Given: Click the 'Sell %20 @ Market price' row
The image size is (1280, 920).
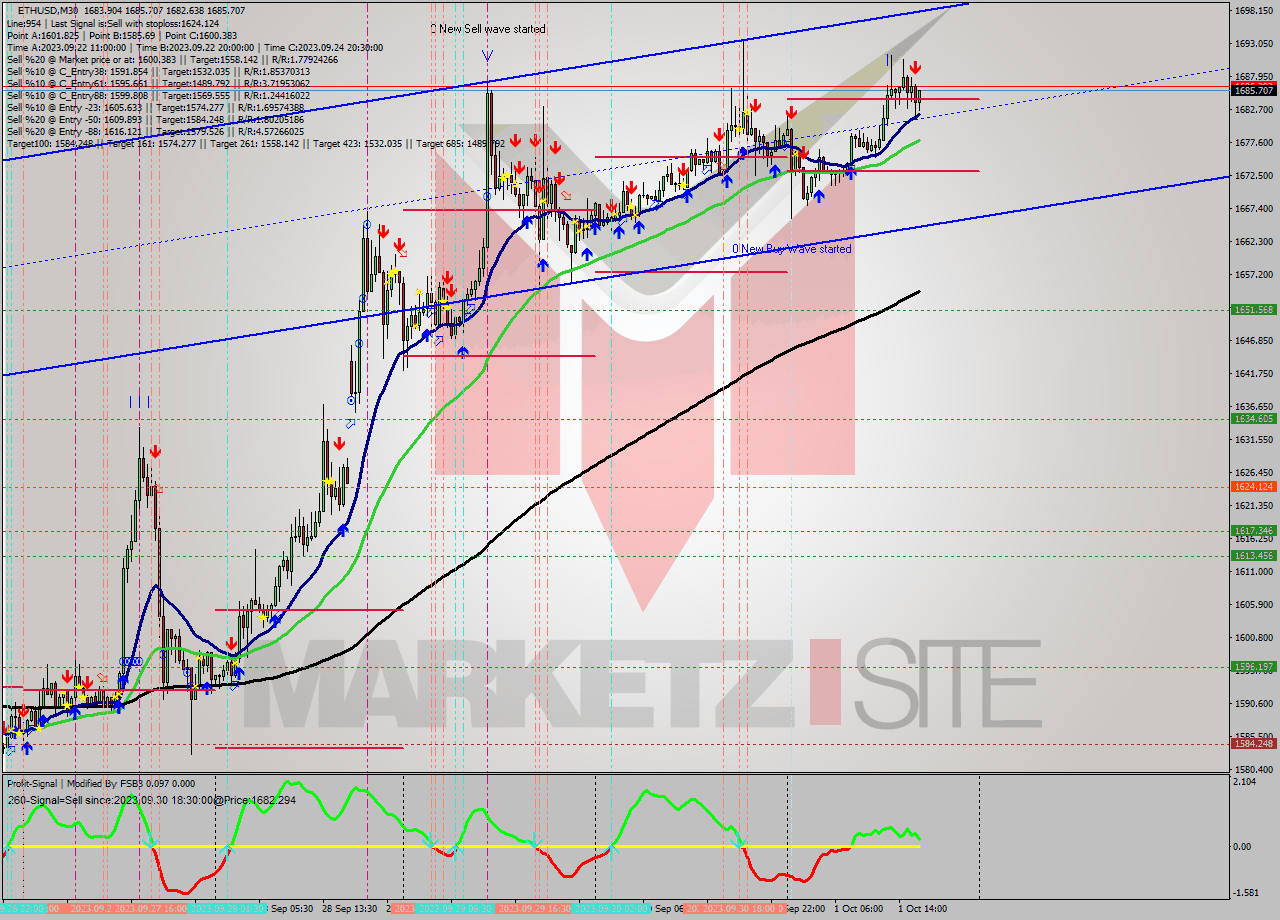Looking at the screenshot, I should point(173,59).
